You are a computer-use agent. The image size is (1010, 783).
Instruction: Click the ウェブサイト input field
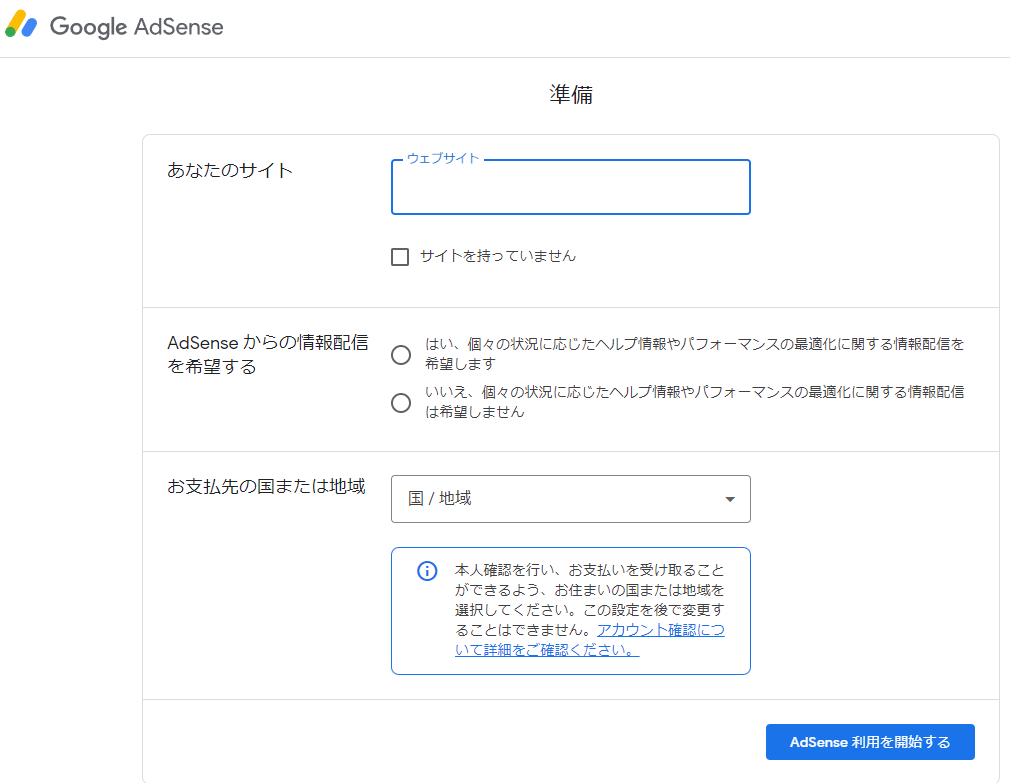pos(571,187)
